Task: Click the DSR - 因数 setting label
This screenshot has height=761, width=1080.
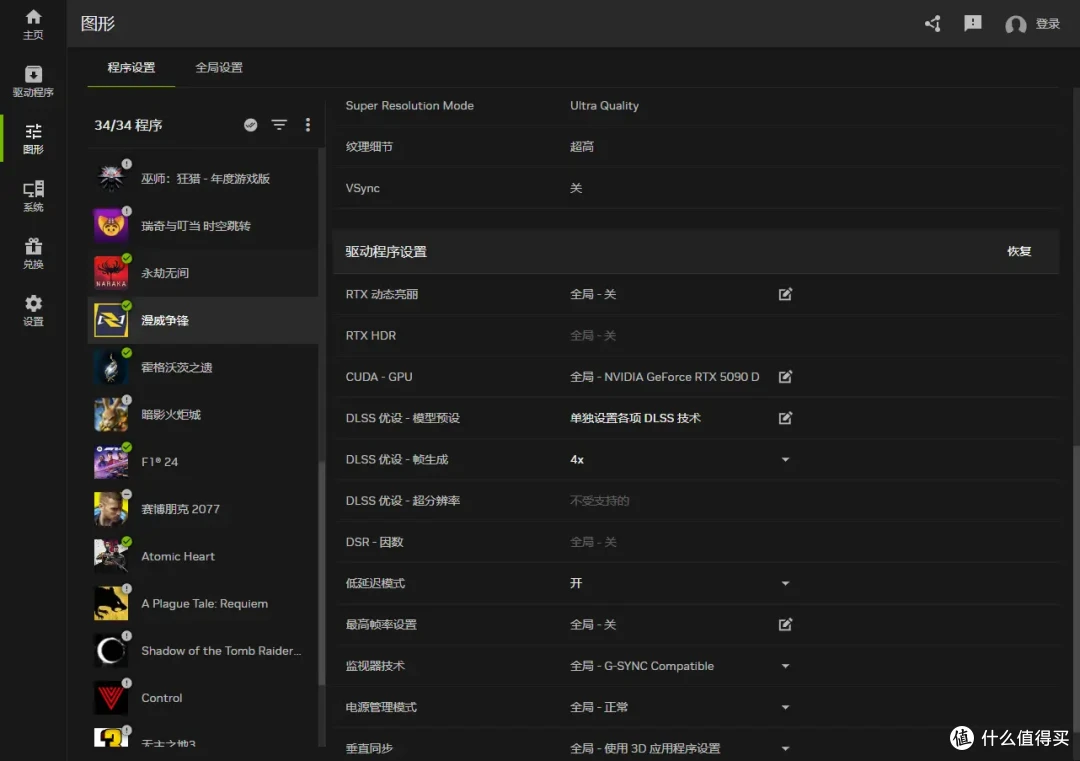Action: 374,542
